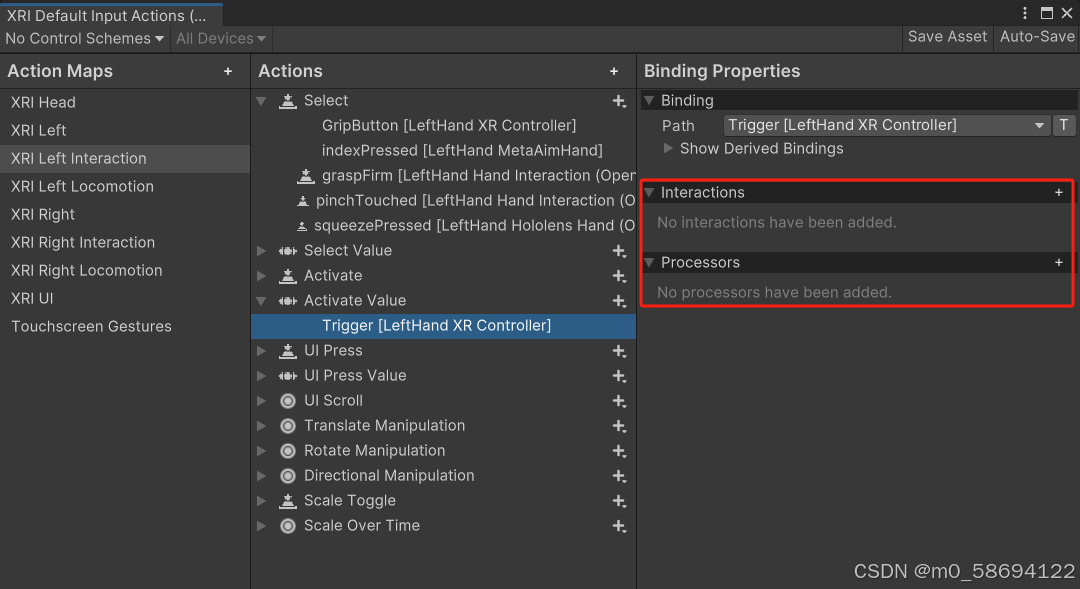Add a new action using the Actions plus icon

tap(614, 71)
